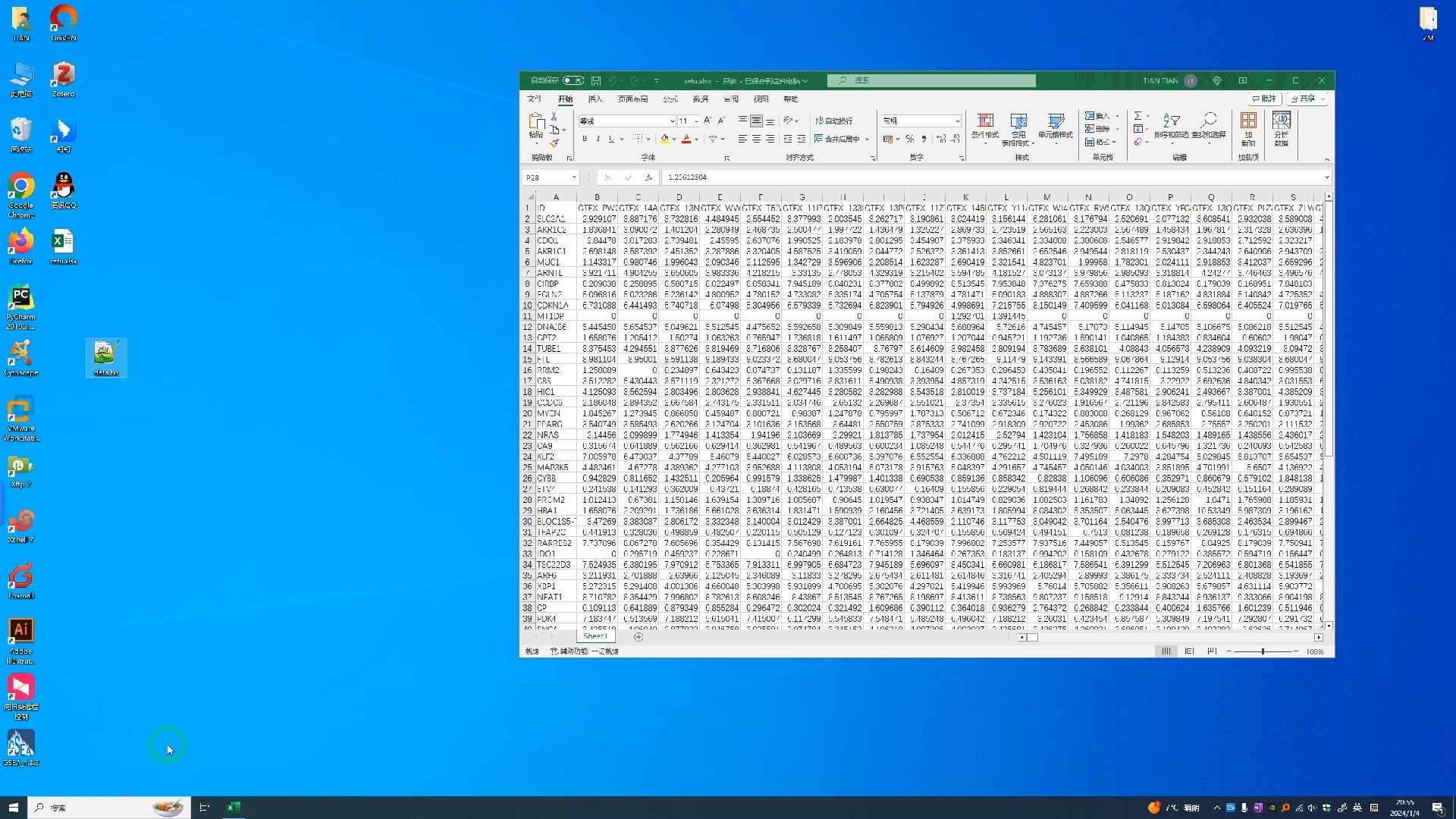Image resolution: width=1456 pixels, height=819 pixels.
Task: Expand the number format combo box
Action: pyautogui.click(x=957, y=121)
